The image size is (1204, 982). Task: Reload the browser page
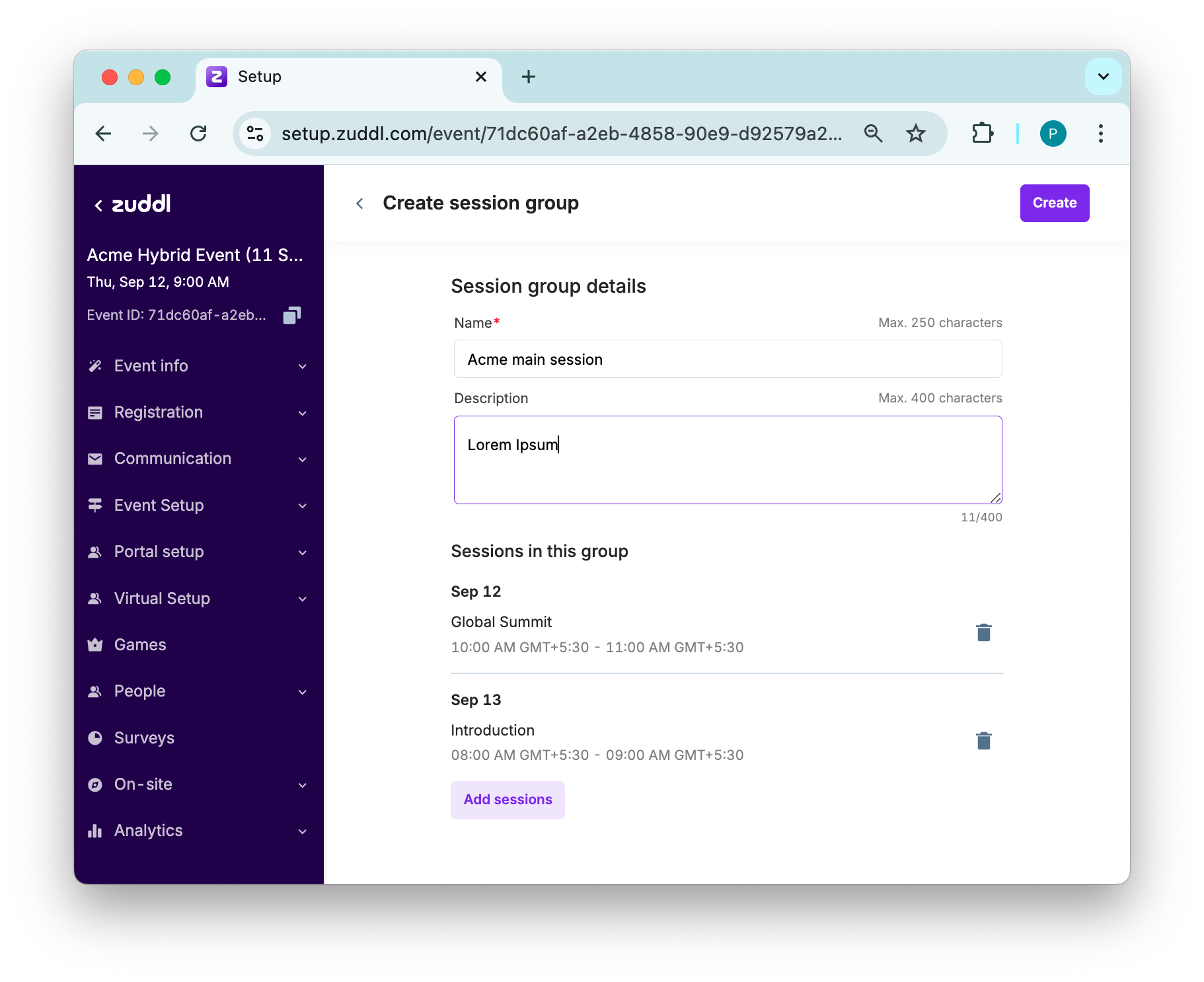[x=198, y=133]
